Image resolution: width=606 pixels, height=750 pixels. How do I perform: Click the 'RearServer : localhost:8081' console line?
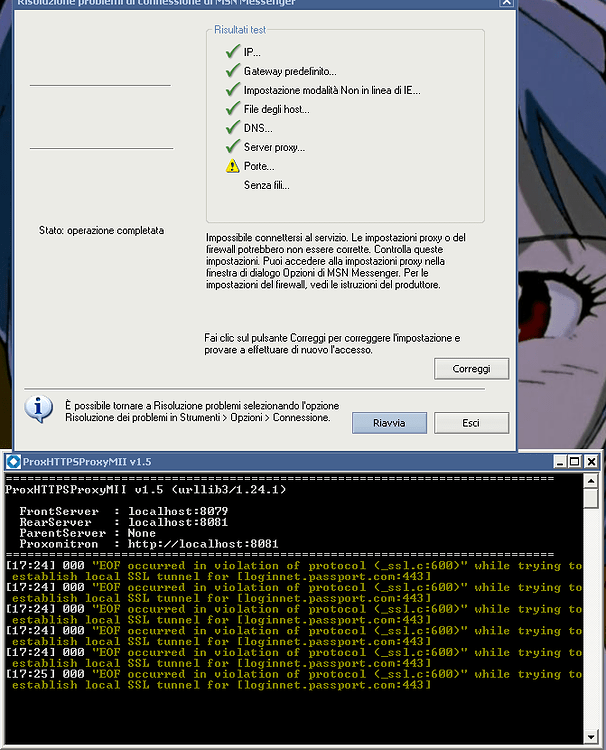click(x=123, y=522)
